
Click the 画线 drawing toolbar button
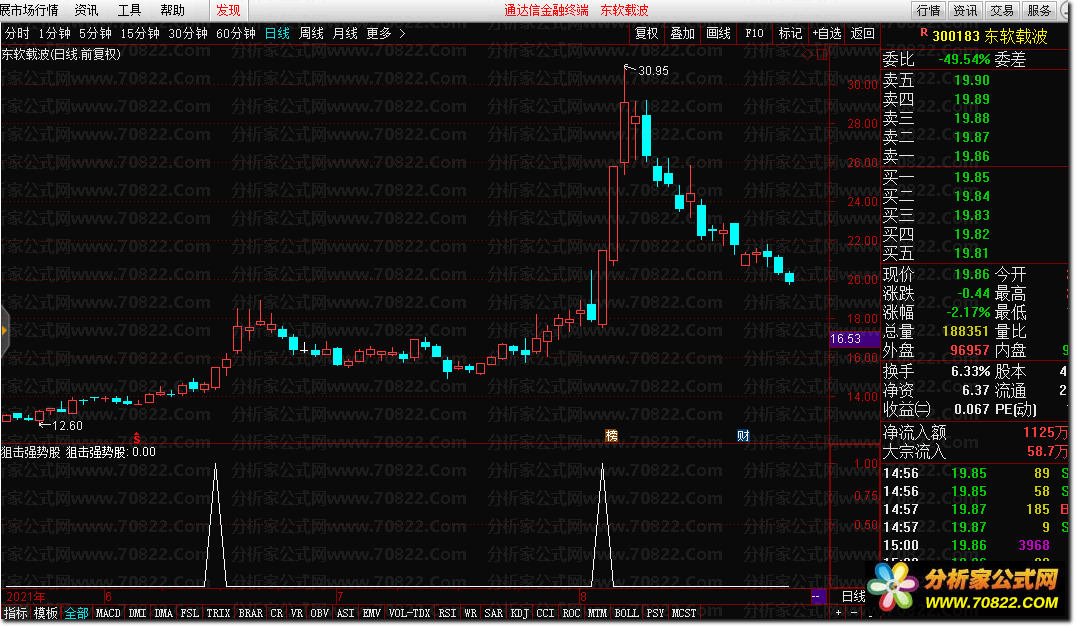click(718, 33)
